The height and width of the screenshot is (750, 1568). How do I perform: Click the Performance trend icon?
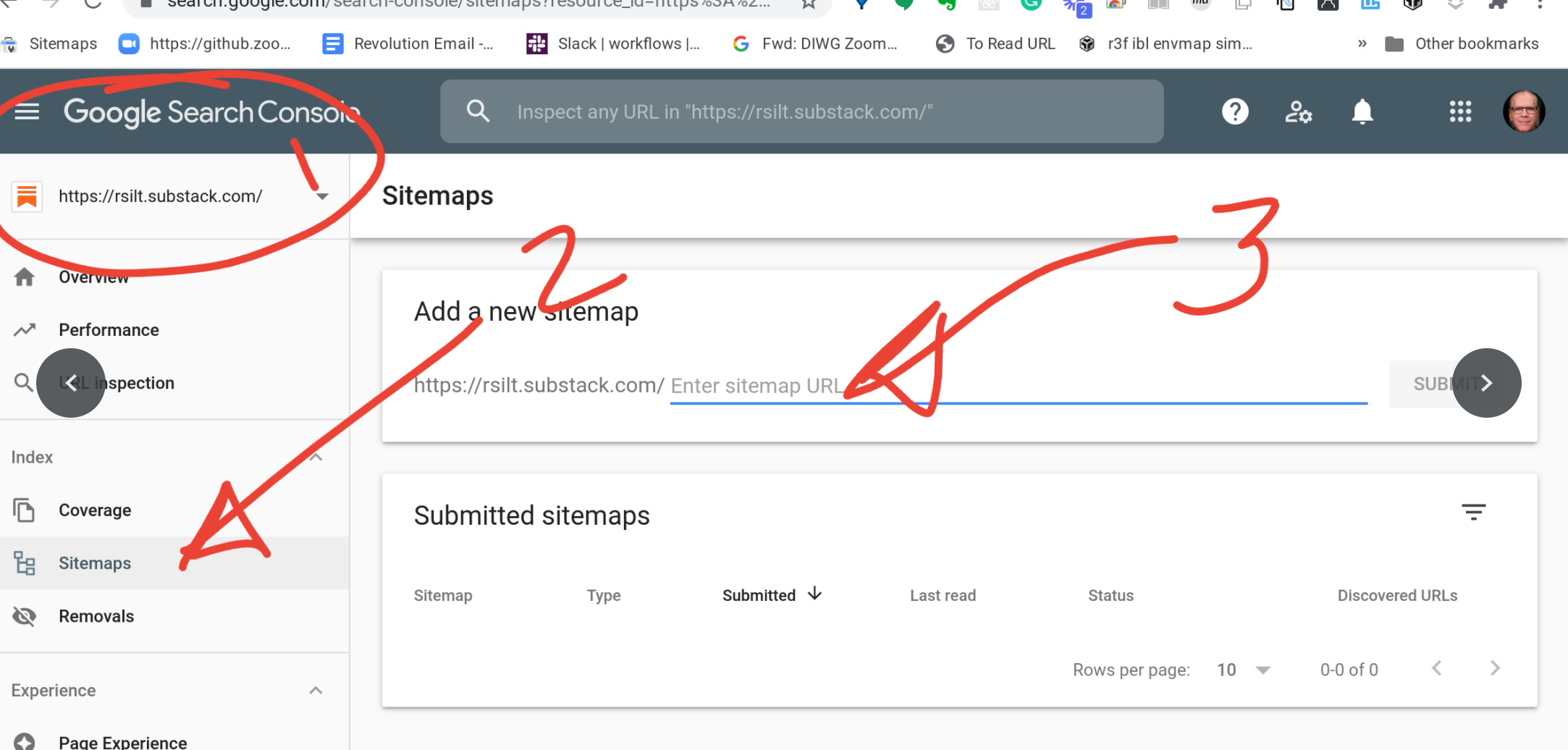pyautogui.click(x=24, y=330)
